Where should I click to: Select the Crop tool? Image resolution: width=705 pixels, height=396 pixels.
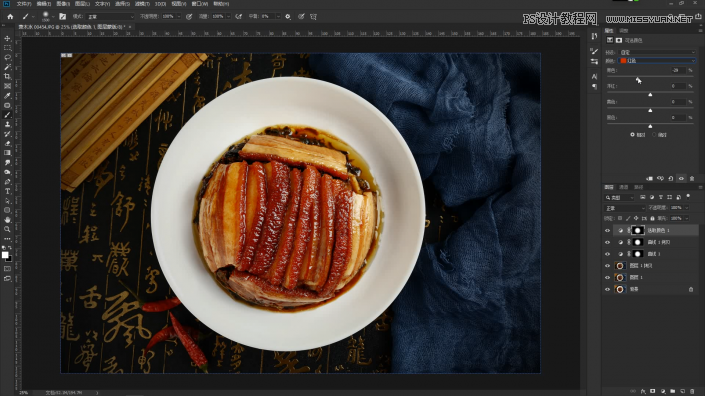pos(7,76)
